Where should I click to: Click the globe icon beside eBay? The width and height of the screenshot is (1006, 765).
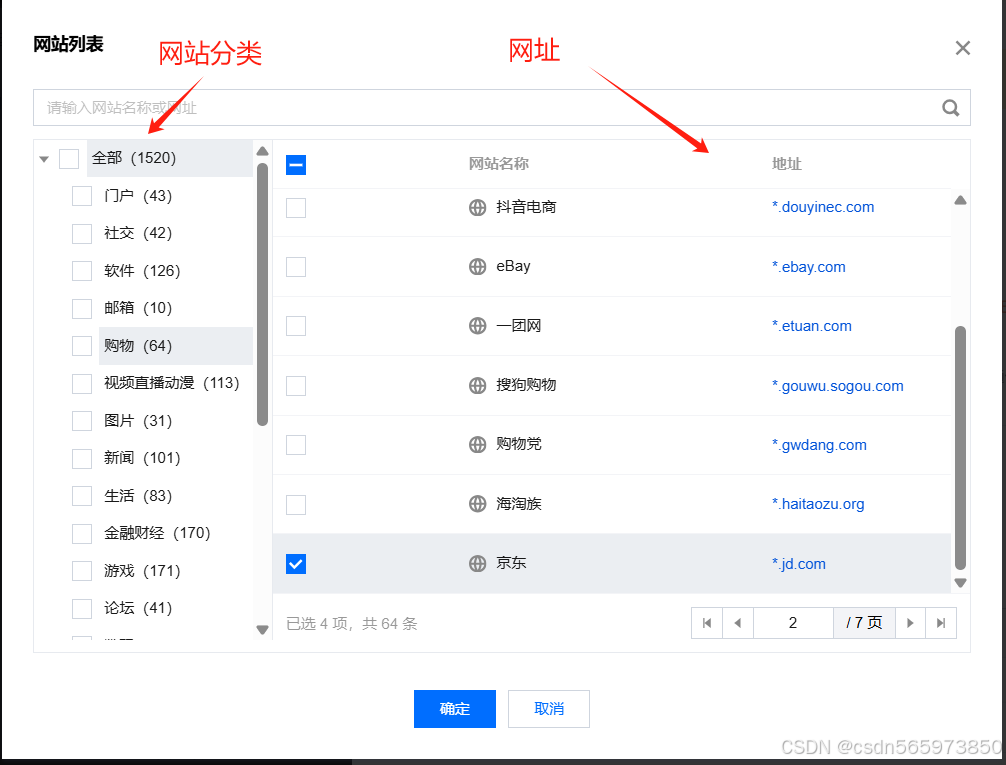(x=477, y=266)
